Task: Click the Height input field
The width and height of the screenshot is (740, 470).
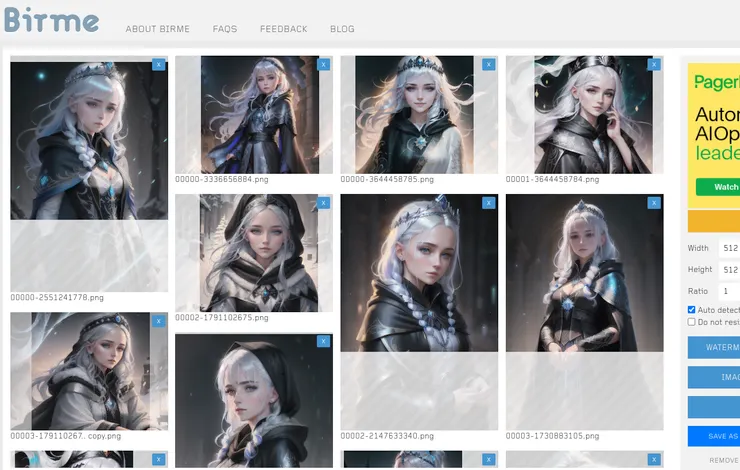Action: [x=729, y=270]
